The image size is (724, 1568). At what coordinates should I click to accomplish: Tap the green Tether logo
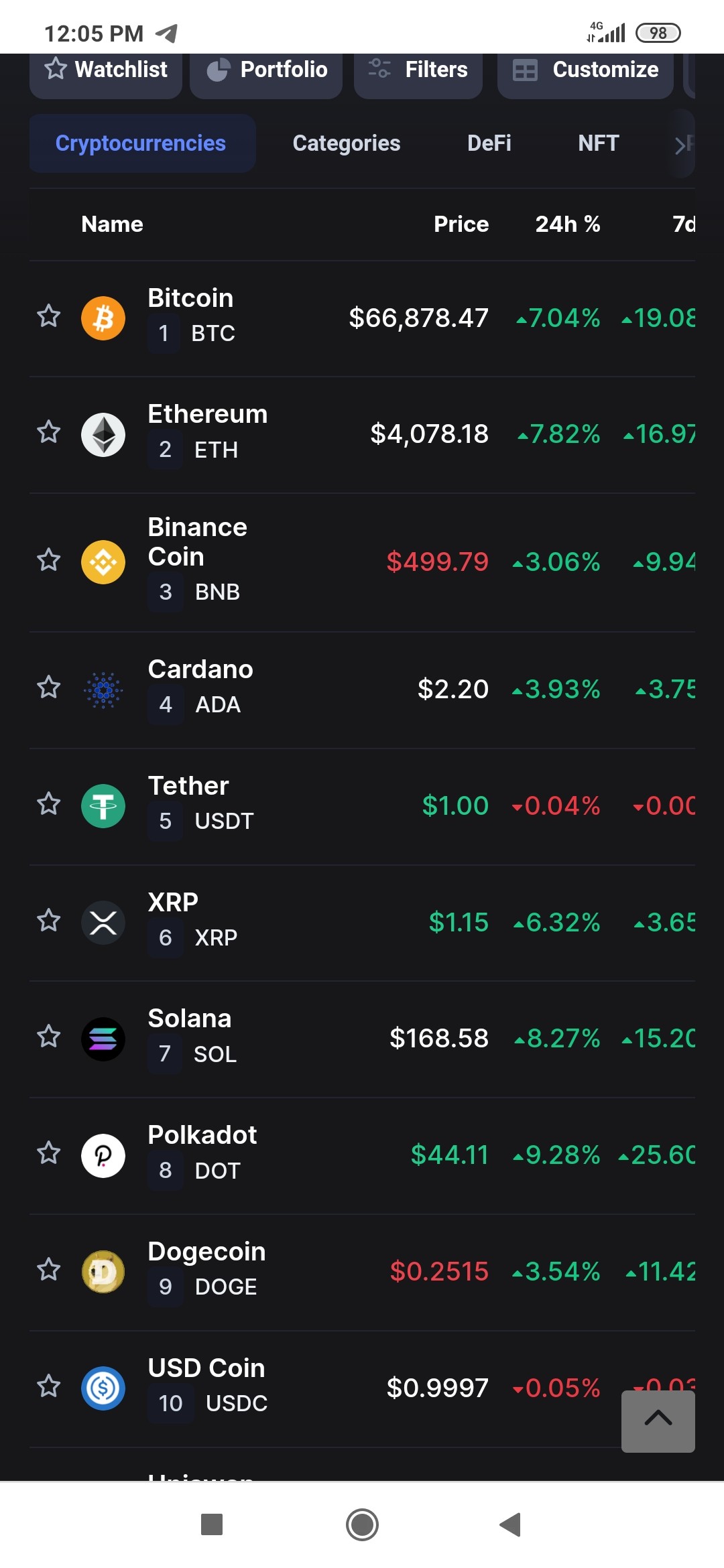point(103,805)
